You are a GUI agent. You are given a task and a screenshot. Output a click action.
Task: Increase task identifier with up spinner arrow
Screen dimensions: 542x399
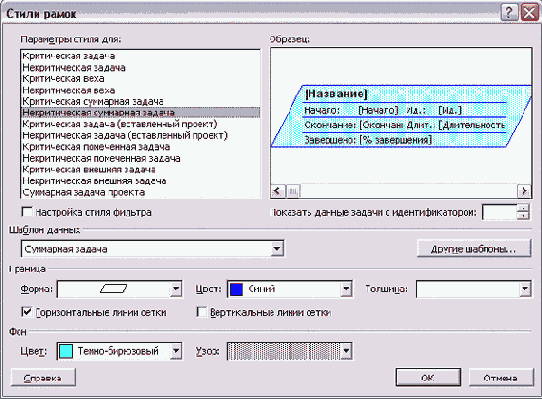[x=523, y=208]
